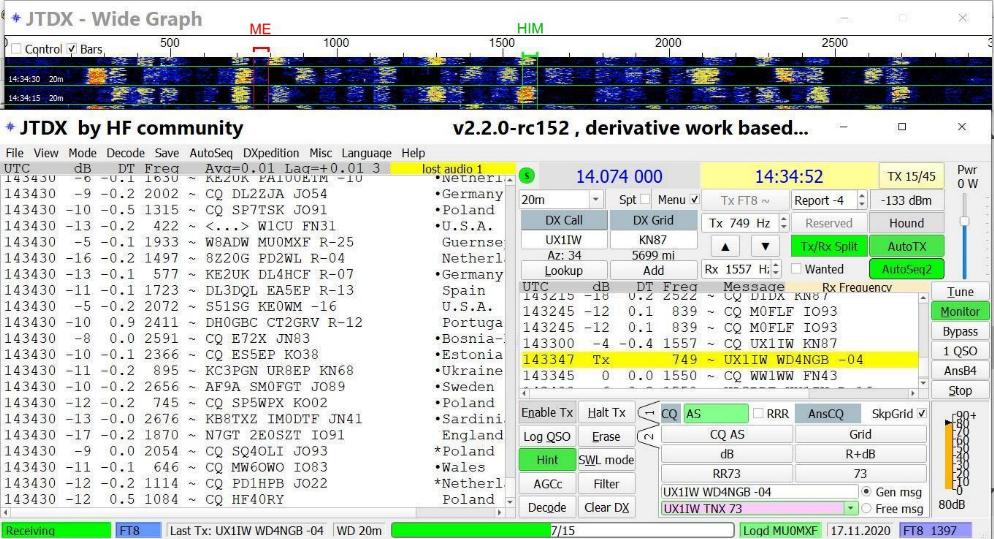The width and height of the screenshot is (994, 539).
Task: Click the SWL mode button
Action: click(606, 460)
